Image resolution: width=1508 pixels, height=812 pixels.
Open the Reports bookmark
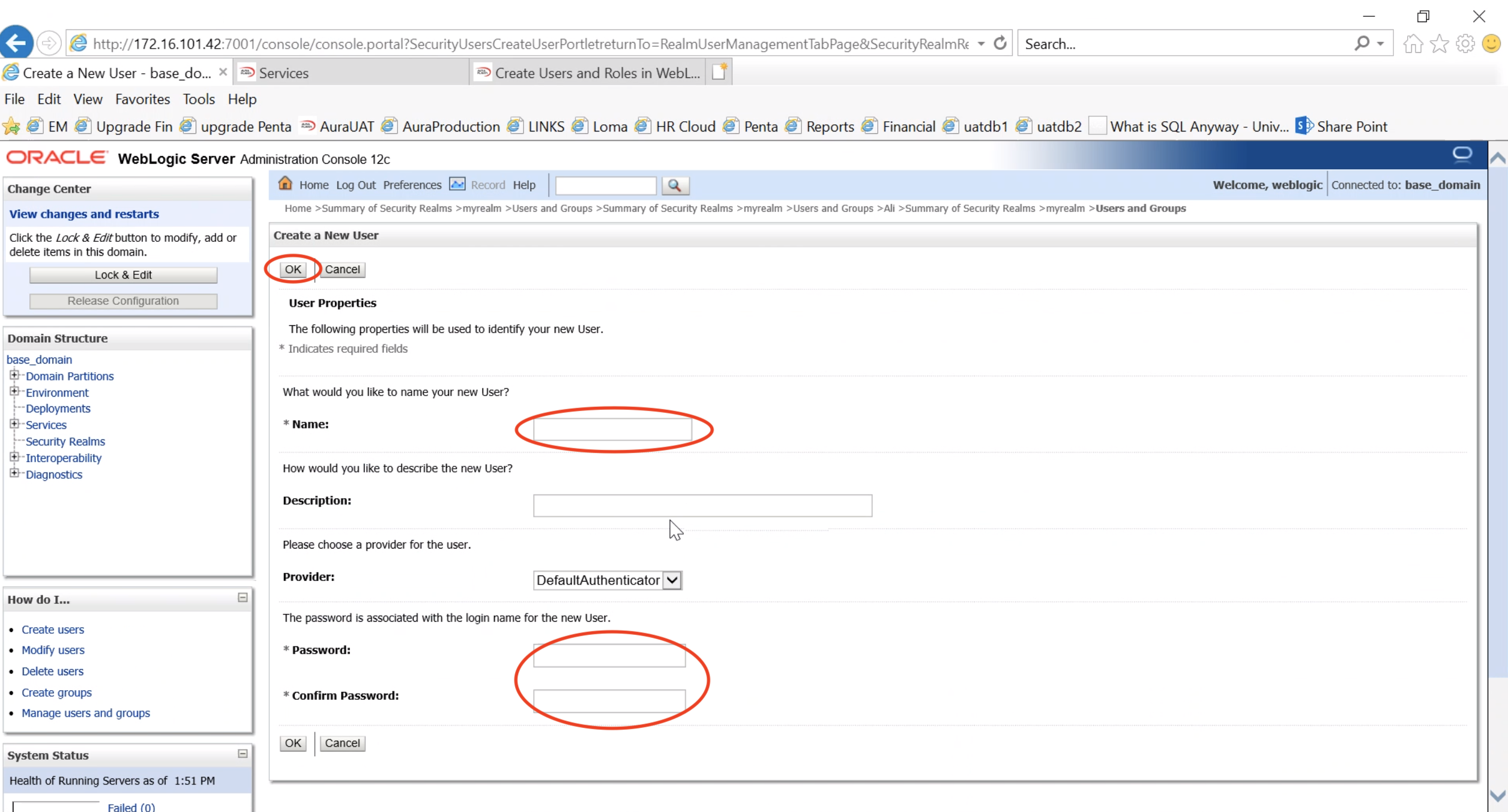(819, 127)
